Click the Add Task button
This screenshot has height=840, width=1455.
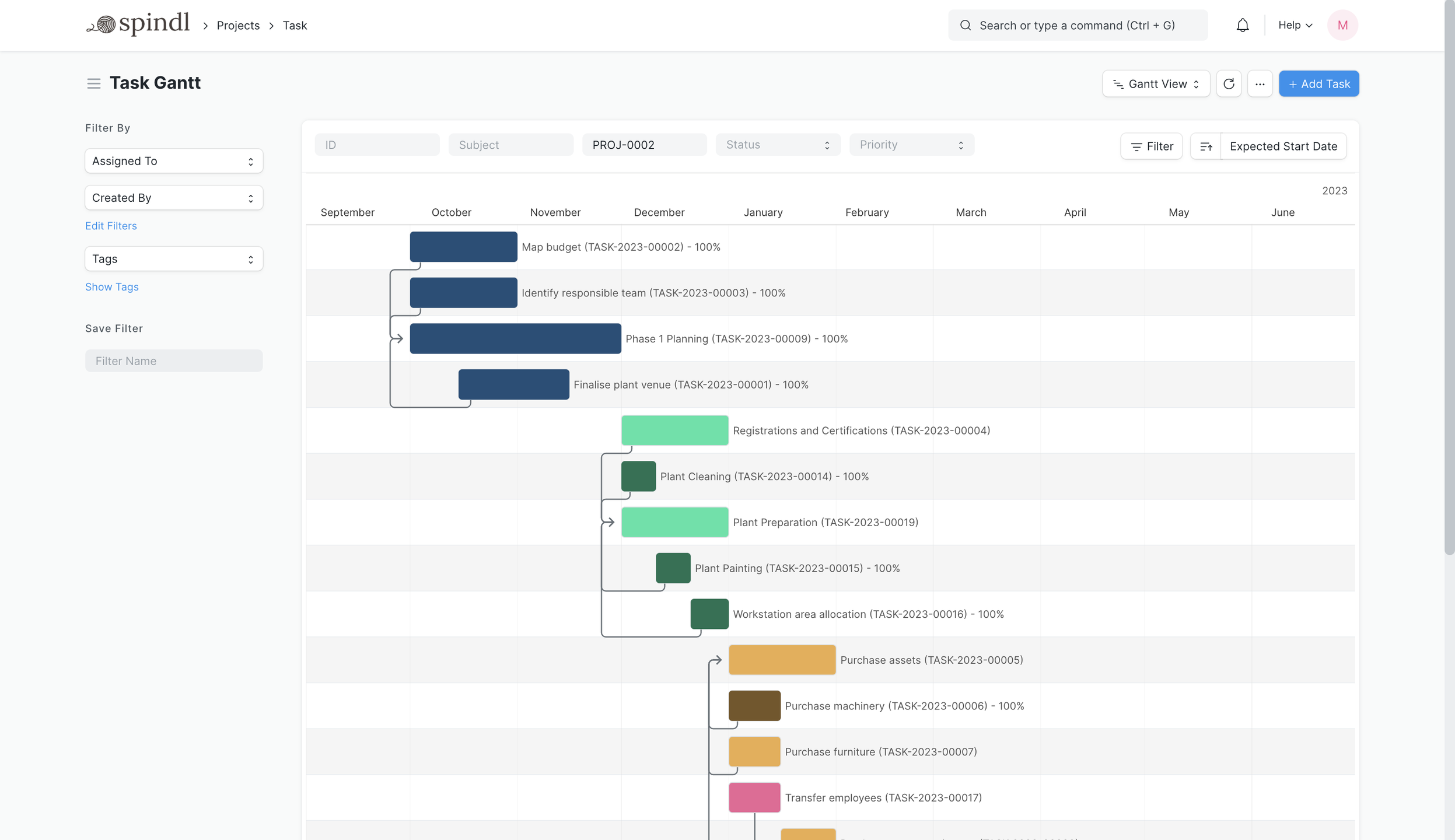click(1318, 83)
